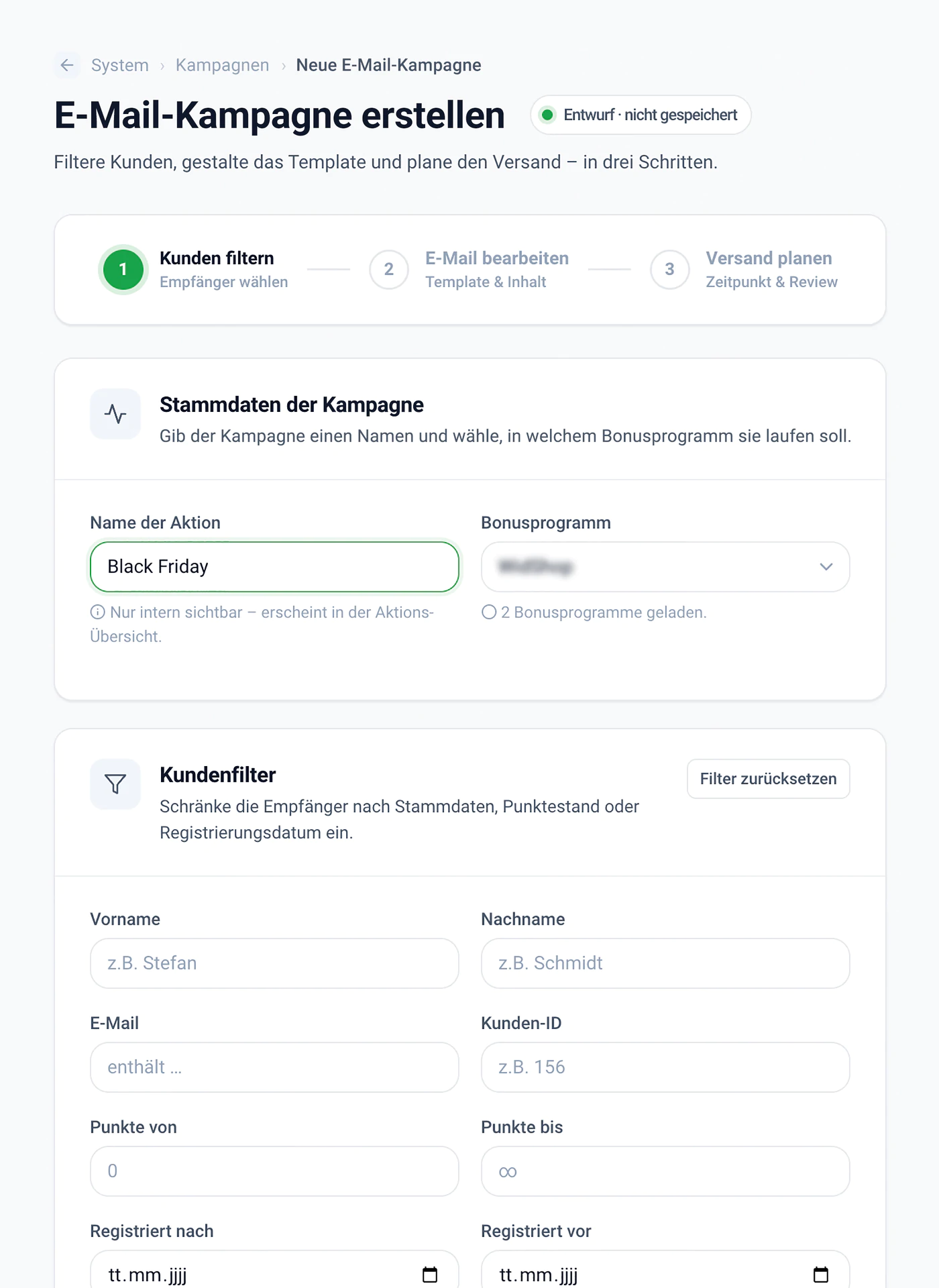Image resolution: width=939 pixels, height=1288 pixels.
Task: Click the 2 Bonusprogramme geladen status text
Action: (604, 612)
